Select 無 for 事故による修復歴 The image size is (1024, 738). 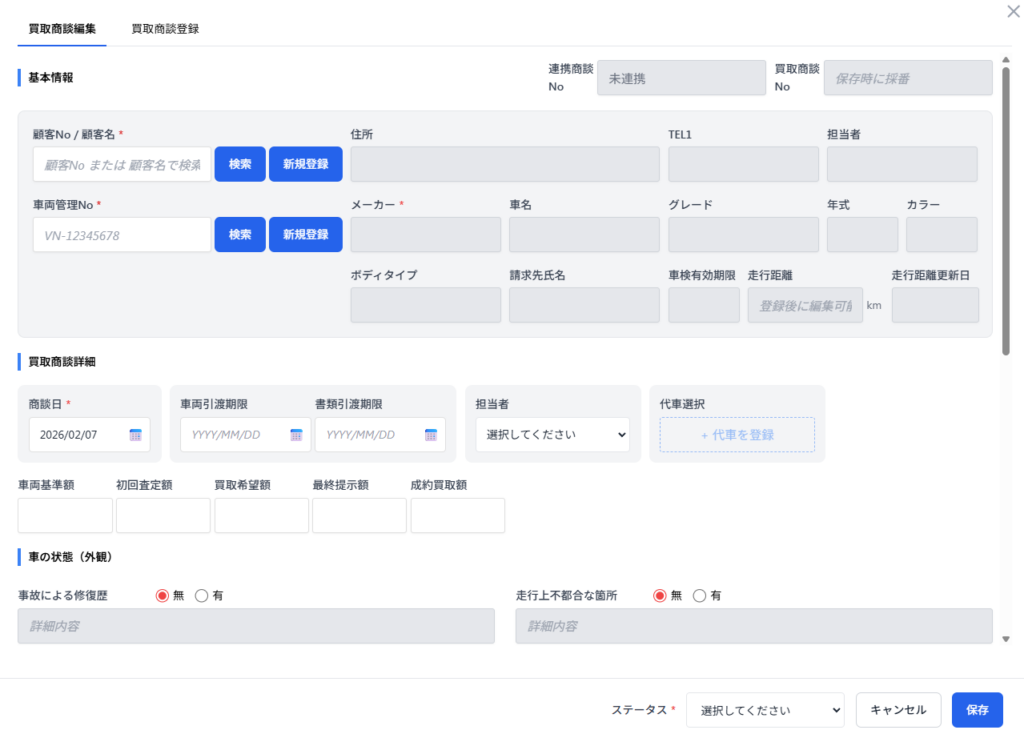(163, 595)
